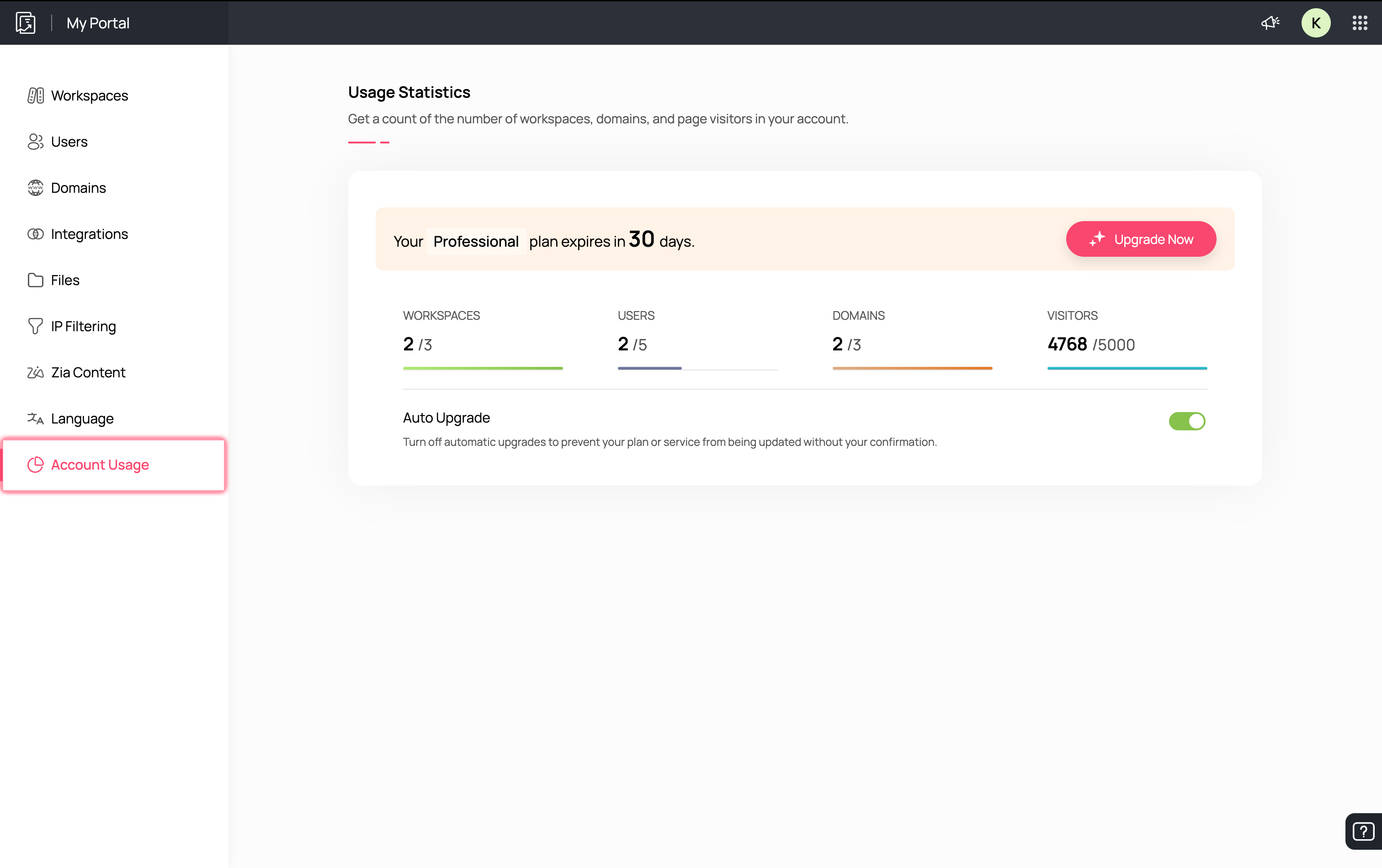Image resolution: width=1382 pixels, height=868 pixels.
Task: Open the K profile avatar menu
Action: [1315, 23]
